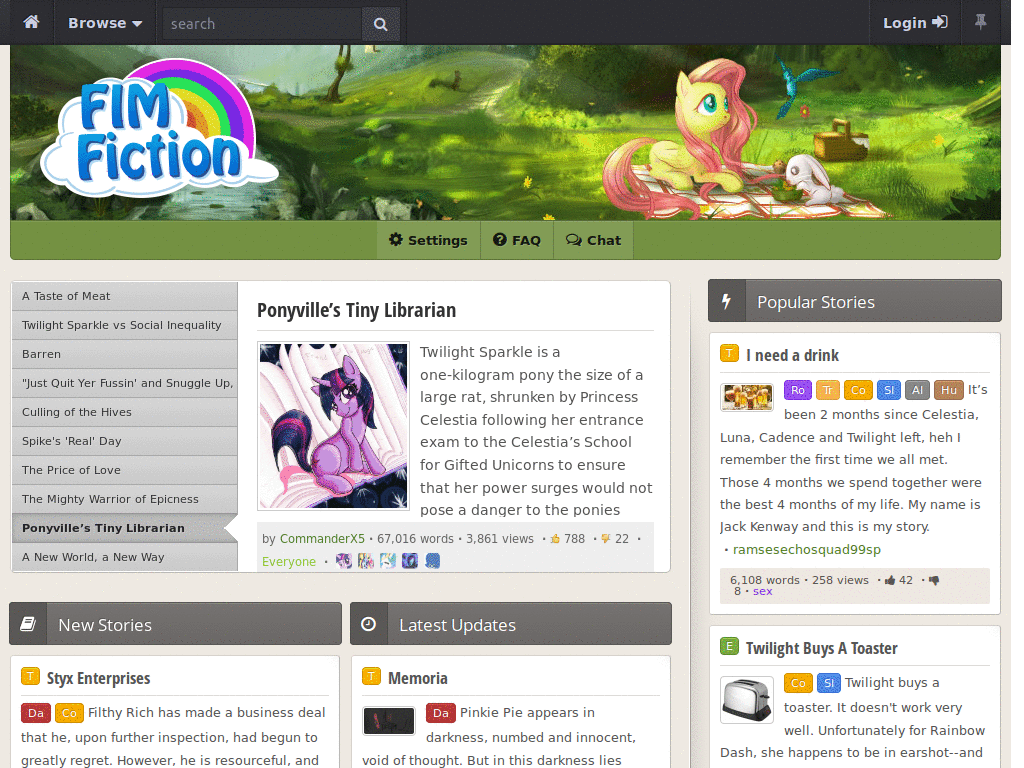The image size is (1024, 768).
Task: Click the home icon in navbar
Action: 31,22
